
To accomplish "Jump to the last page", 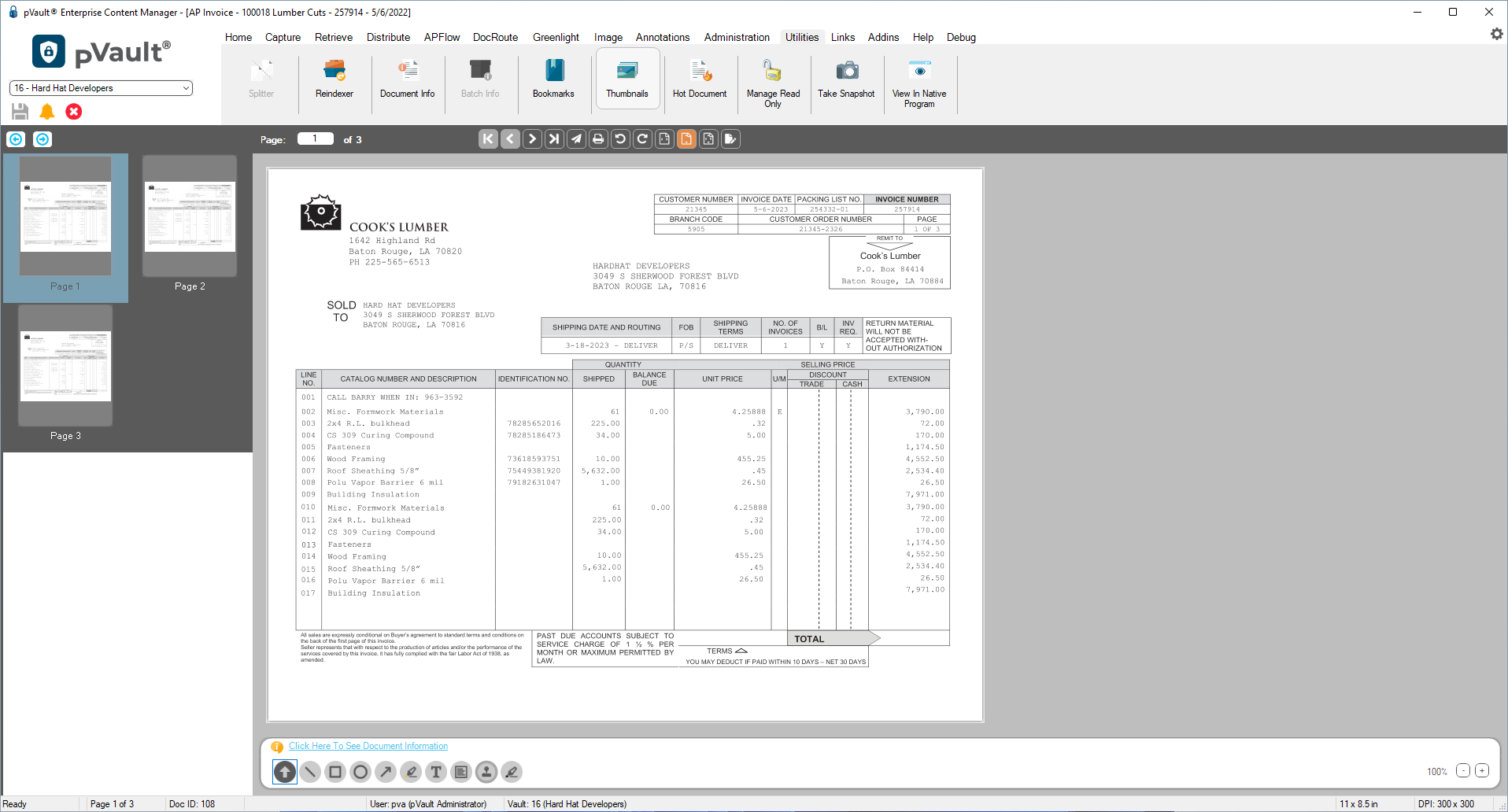I will click(x=554, y=139).
